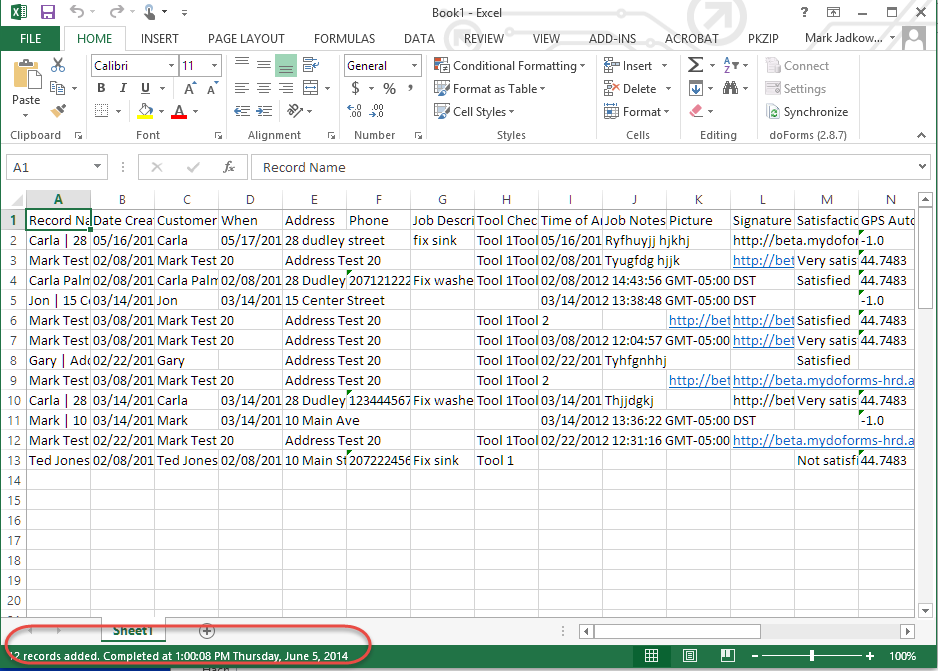Click the Paste clipboard icon
The image size is (938, 671).
(x=26, y=74)
